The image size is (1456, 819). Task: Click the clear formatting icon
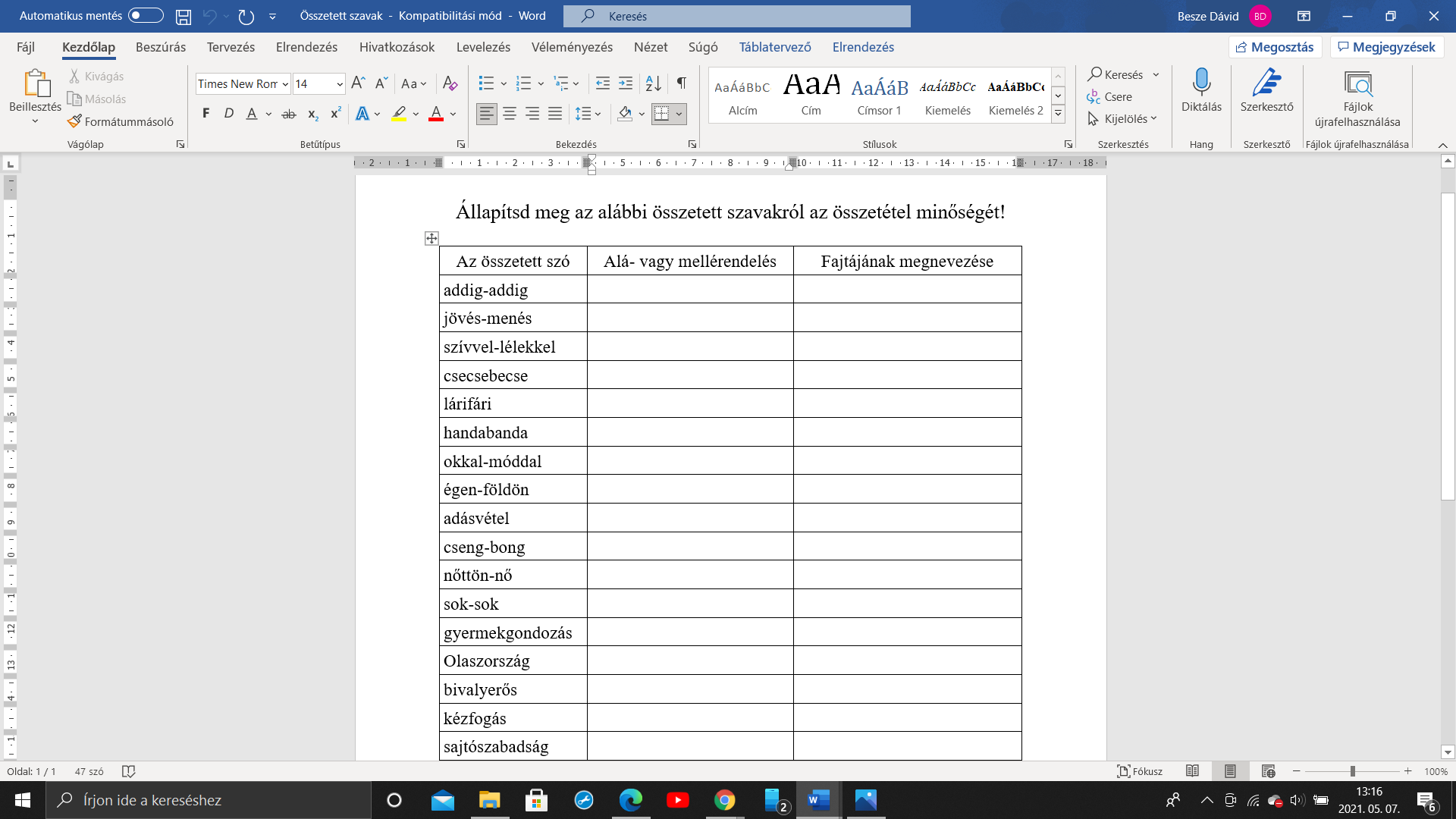coord(450,83)
